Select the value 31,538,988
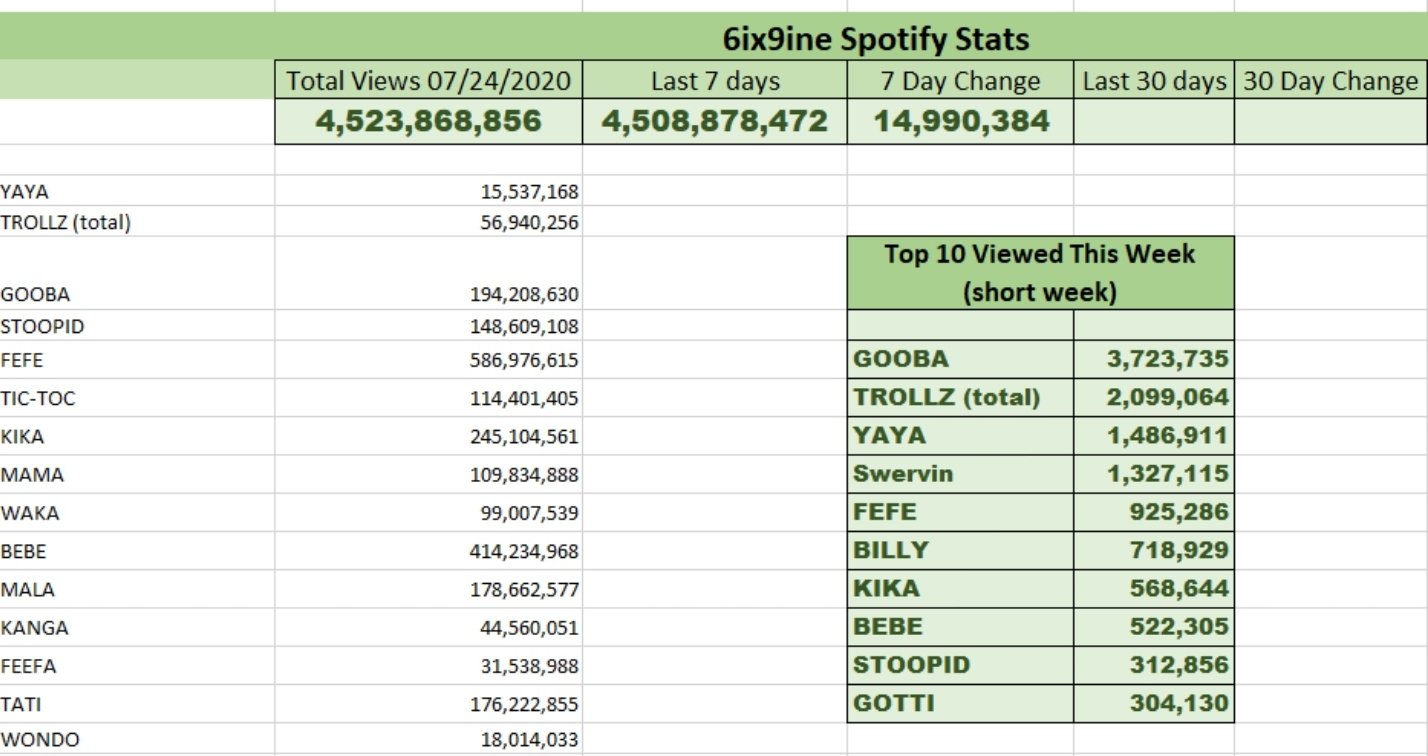Image resolution: width=1428 pixels, height=756 pixels. click(529, 666)
